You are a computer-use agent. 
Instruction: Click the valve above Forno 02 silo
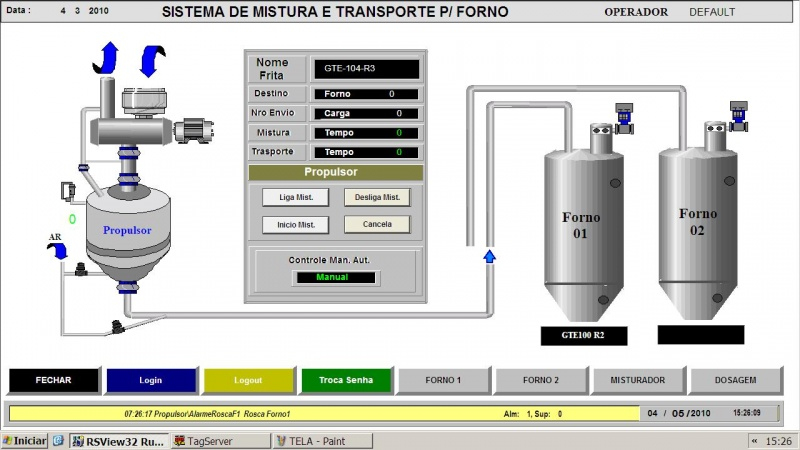pyautogui.click(x=739, y=114)
